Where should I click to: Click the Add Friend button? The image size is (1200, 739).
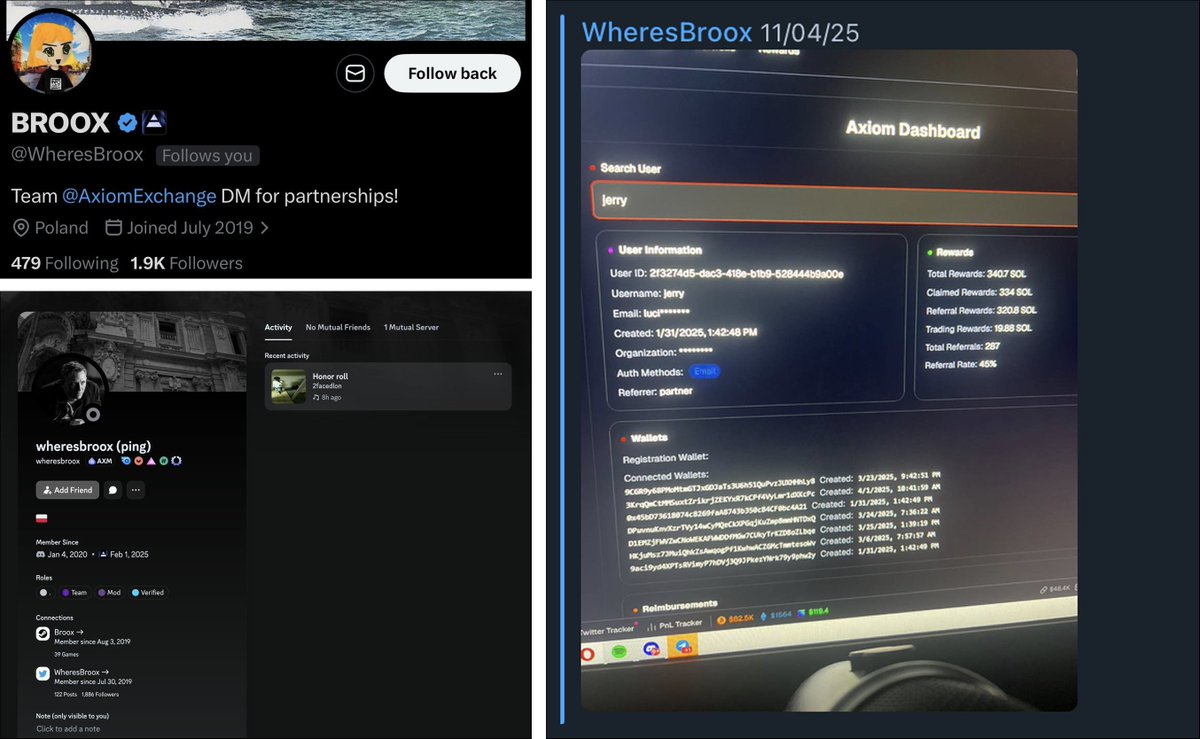[x=67, y=490]
